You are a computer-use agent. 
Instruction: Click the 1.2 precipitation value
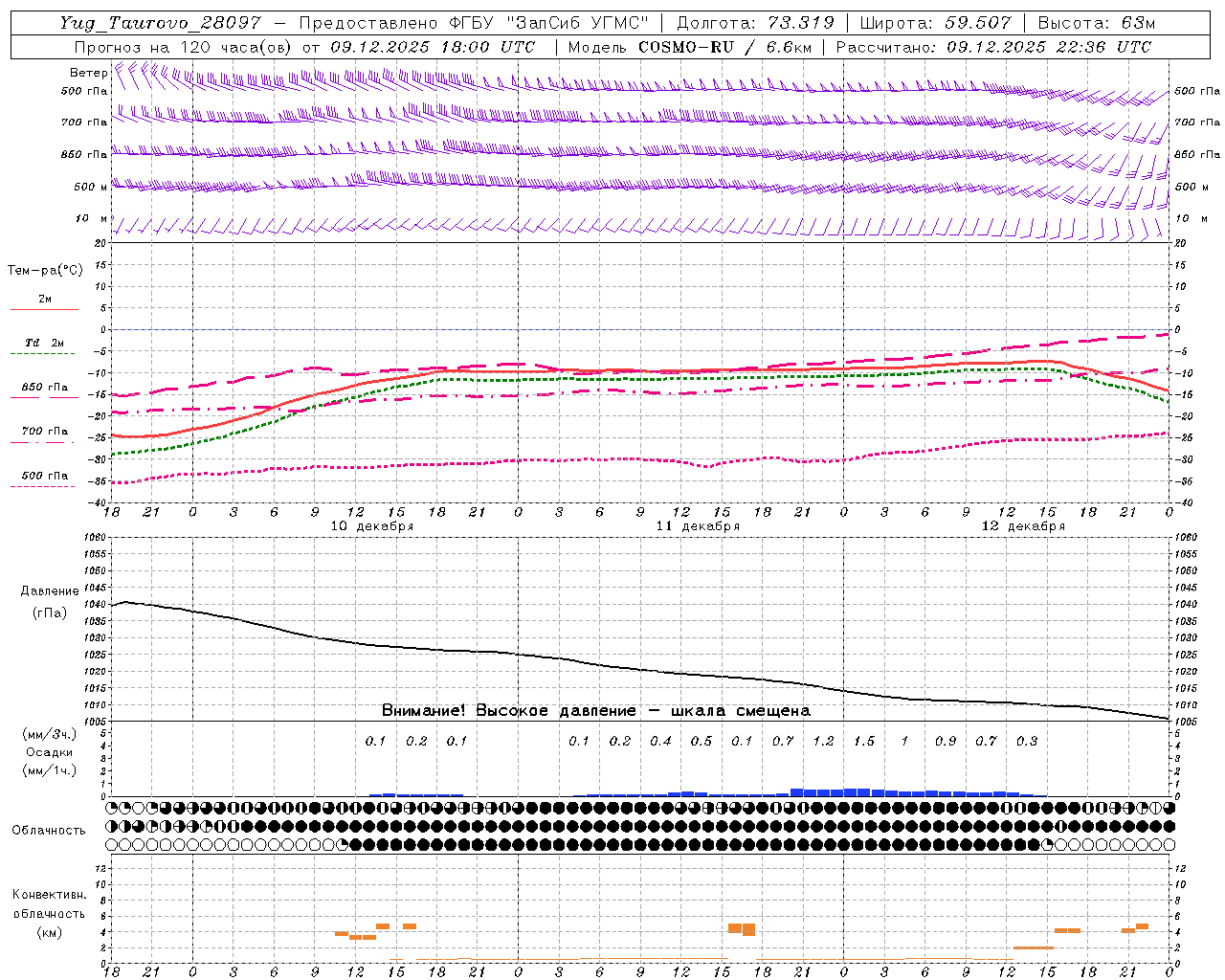[823, 742]
